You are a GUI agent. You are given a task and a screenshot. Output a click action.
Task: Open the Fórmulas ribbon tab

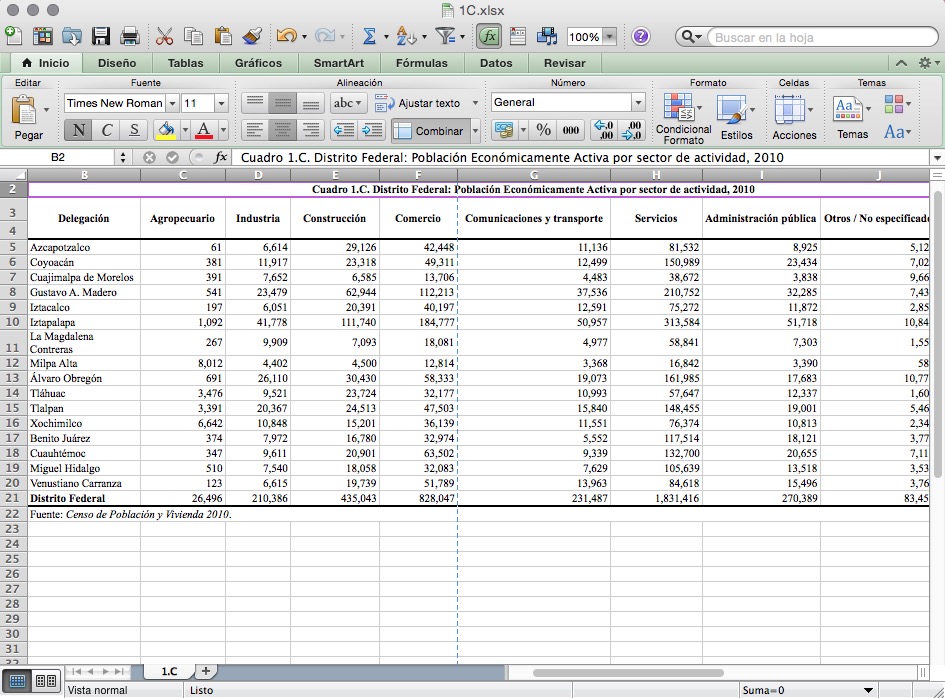(421, 63)
